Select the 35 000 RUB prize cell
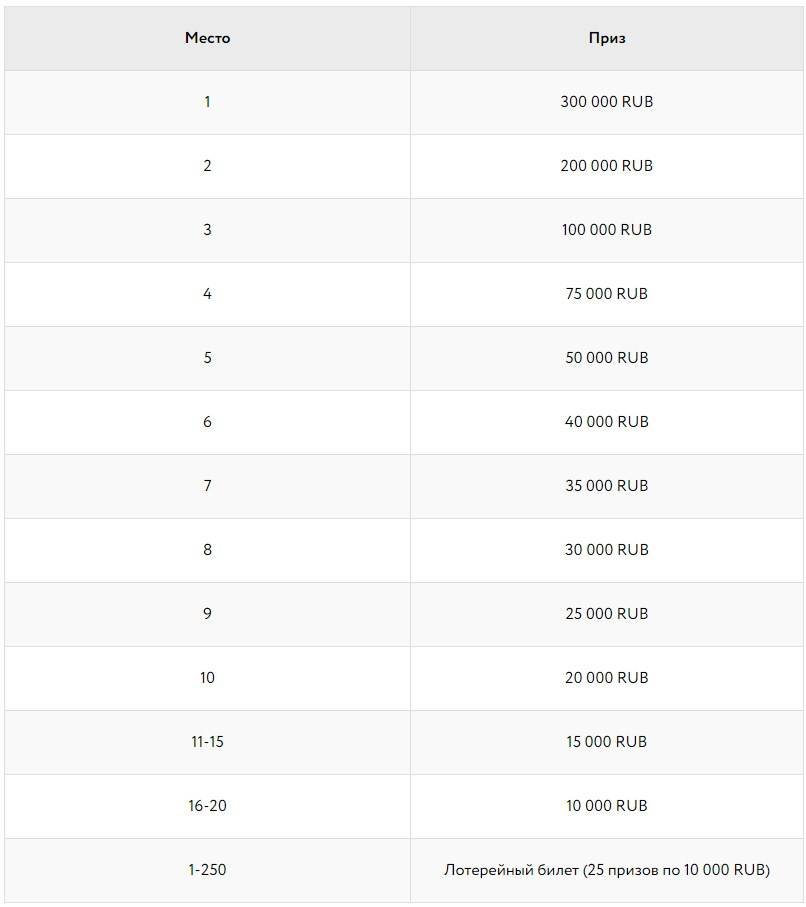The image size is (806, 907). [x=607, y=486]
